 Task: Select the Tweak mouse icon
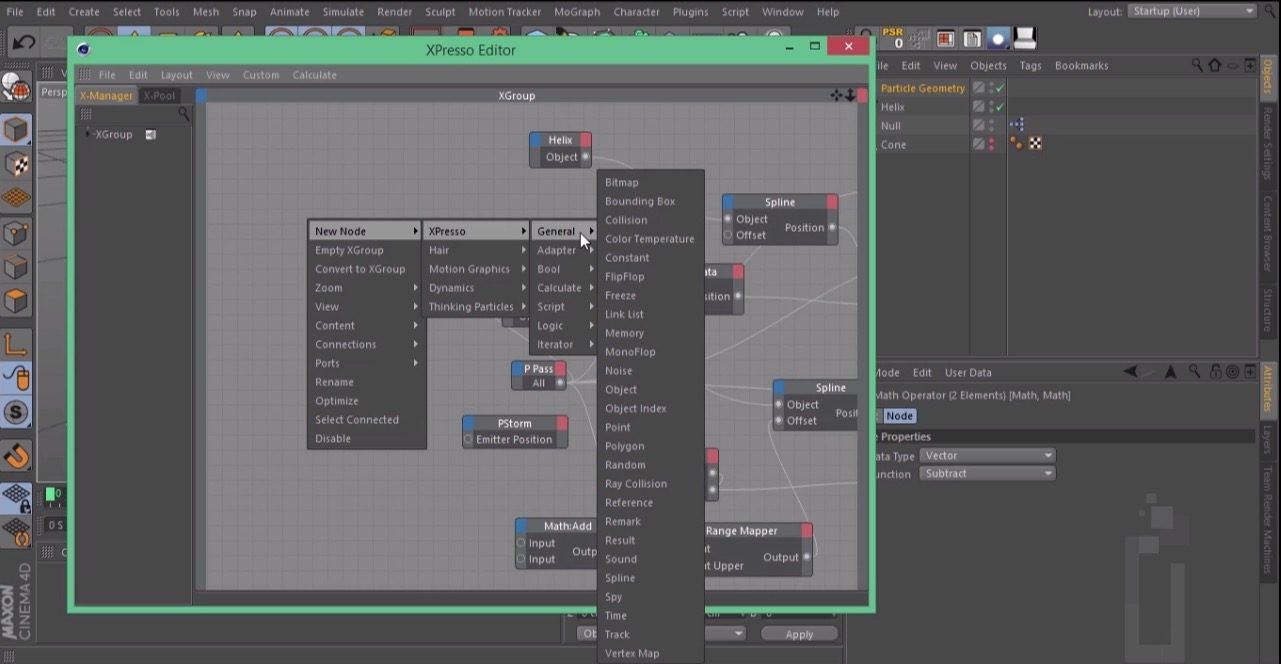[x=16, y=378]
